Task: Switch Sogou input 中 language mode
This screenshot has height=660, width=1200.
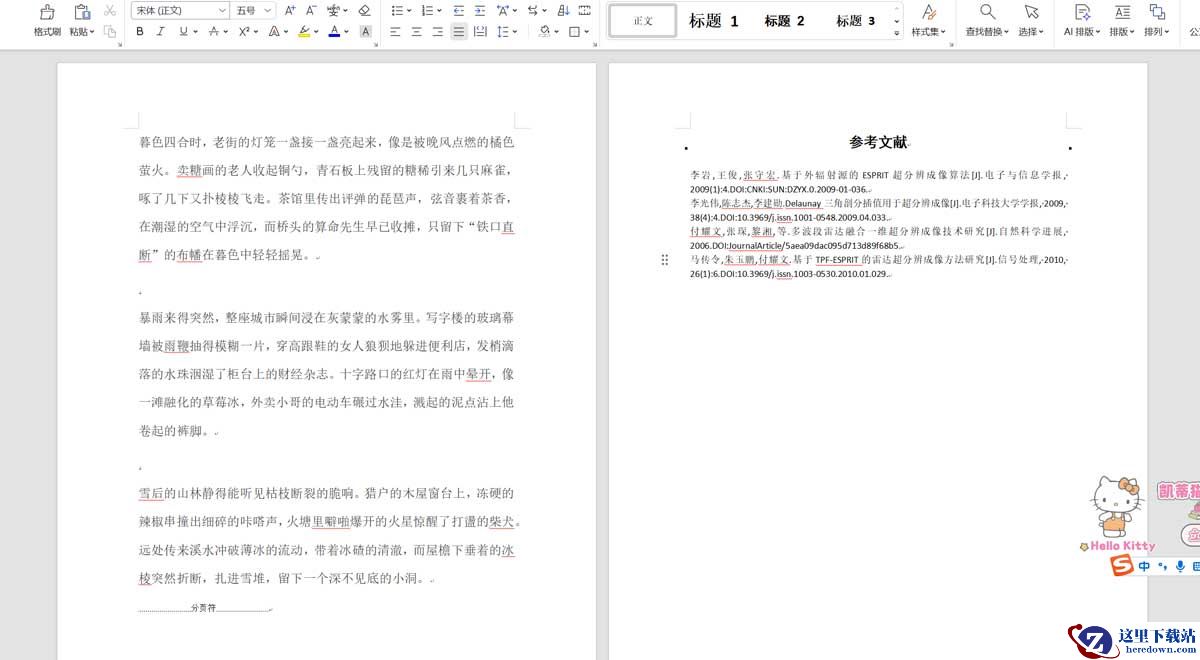Action: [1144, 566]
